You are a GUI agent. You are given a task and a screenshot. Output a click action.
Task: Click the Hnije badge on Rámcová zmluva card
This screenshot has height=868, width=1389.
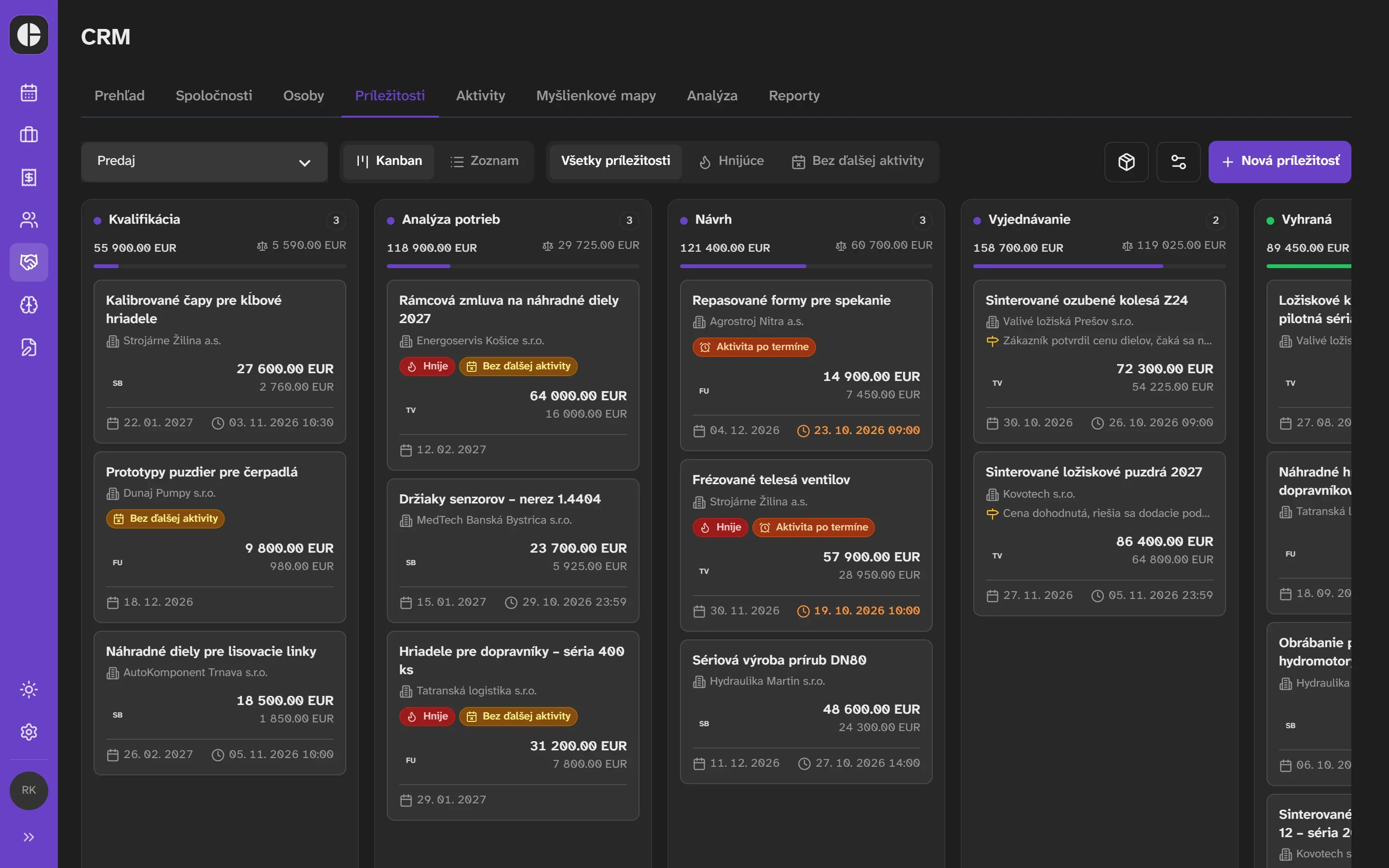pyautogui.click(x=427, y=366)
